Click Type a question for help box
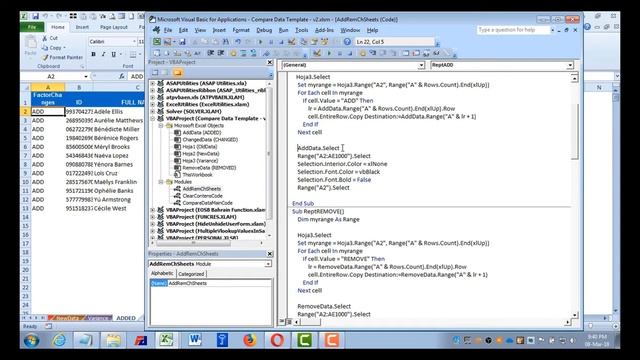640x360 pixels. [x=513, y=30]
